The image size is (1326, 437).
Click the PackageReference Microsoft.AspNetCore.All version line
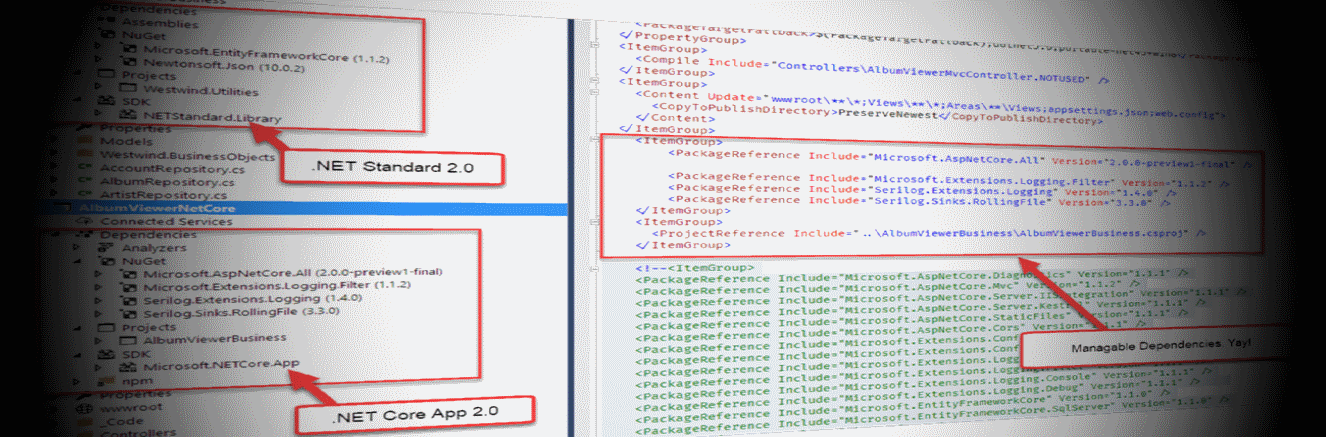click(x=960, y=158)
